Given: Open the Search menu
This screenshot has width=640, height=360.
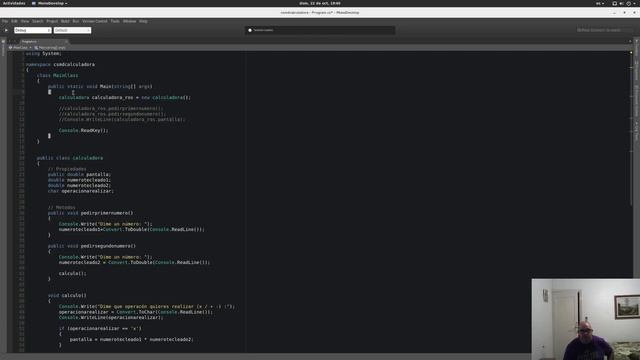Looking at the screenshot, I should (38, 21).
